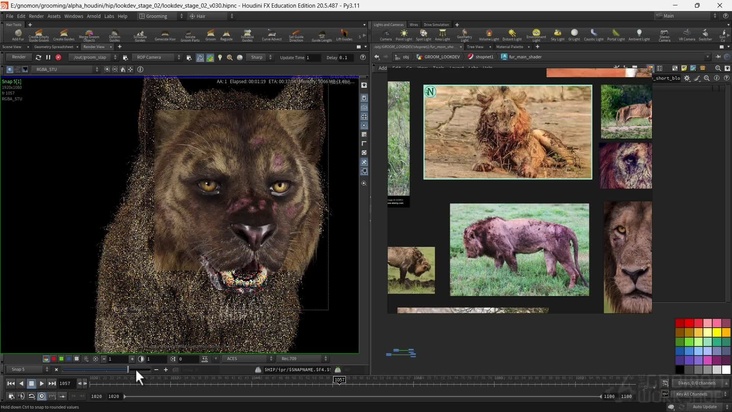The width and height of the screenshot is (732, 412).
Task: Select the Reguide shelf tool
Action: pos(226,35)
